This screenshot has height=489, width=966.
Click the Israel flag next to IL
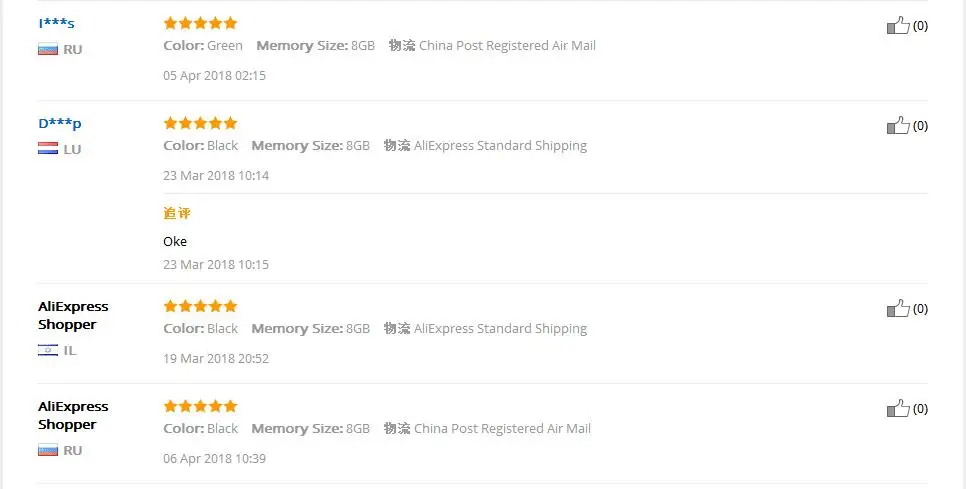47,350
